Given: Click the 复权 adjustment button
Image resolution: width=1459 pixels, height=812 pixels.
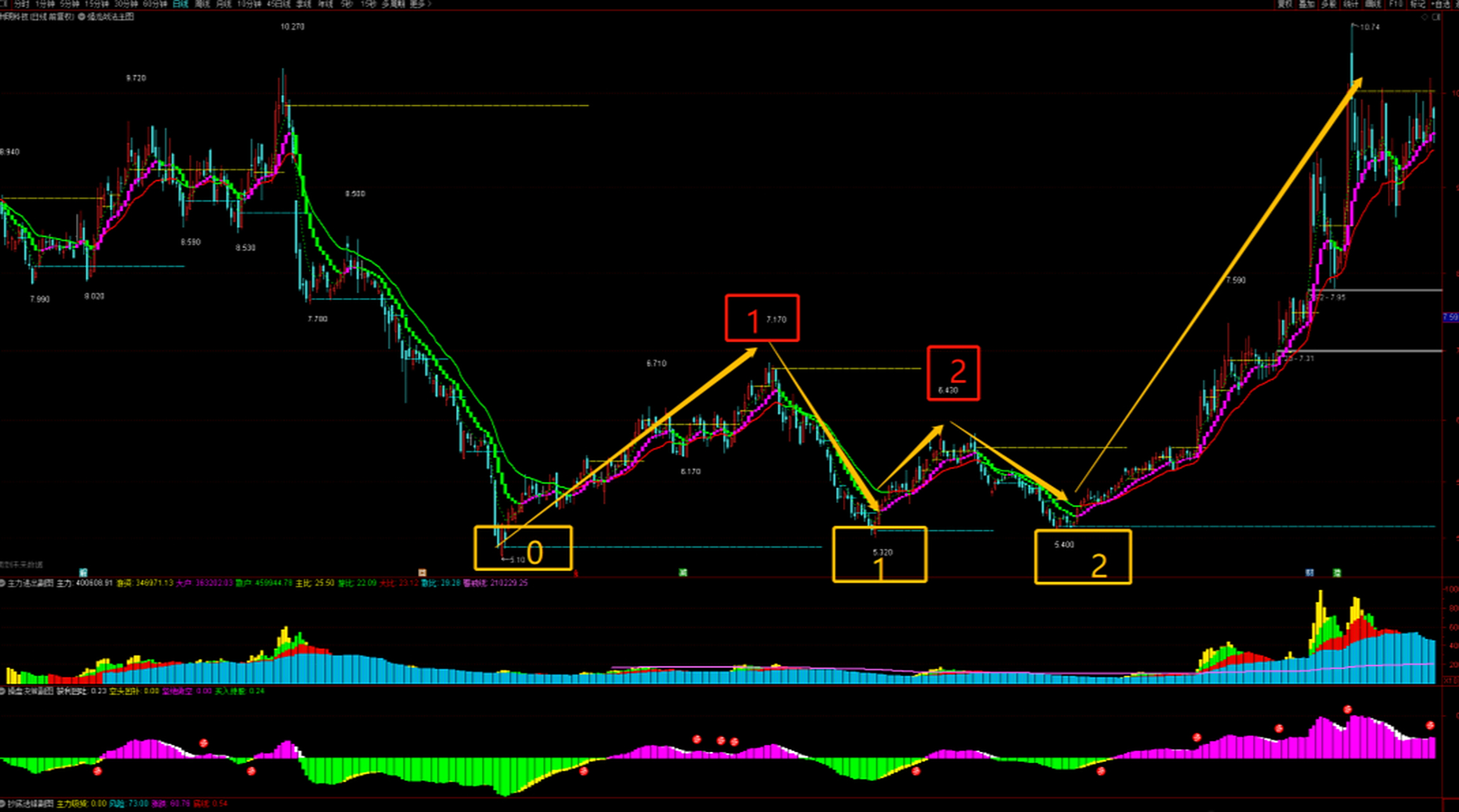Looking at the screenshot, I should click(x=1285, y=4).
